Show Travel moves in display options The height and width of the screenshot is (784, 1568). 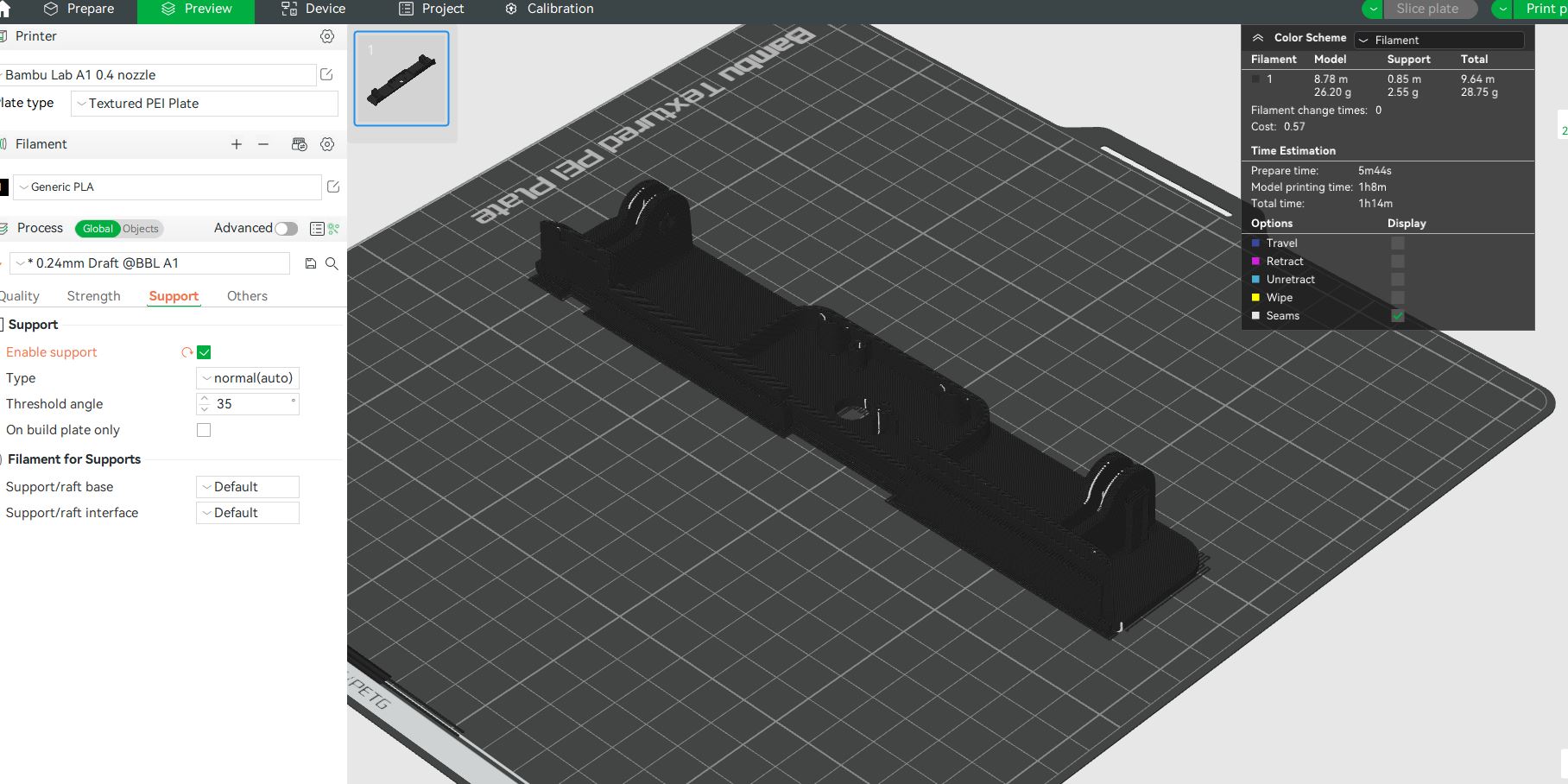click(1398, 243)
